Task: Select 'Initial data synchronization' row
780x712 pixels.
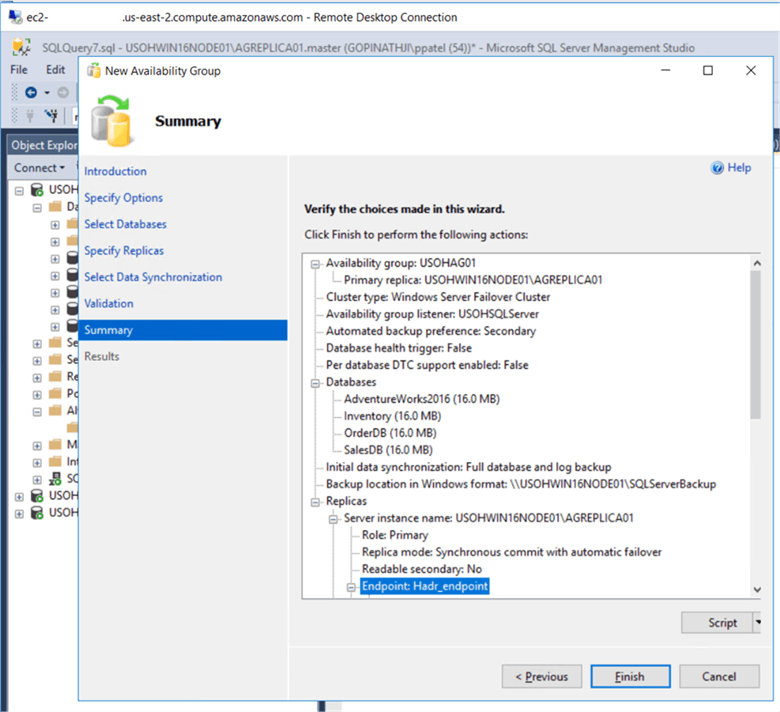Action: click(x=468, y=467)
